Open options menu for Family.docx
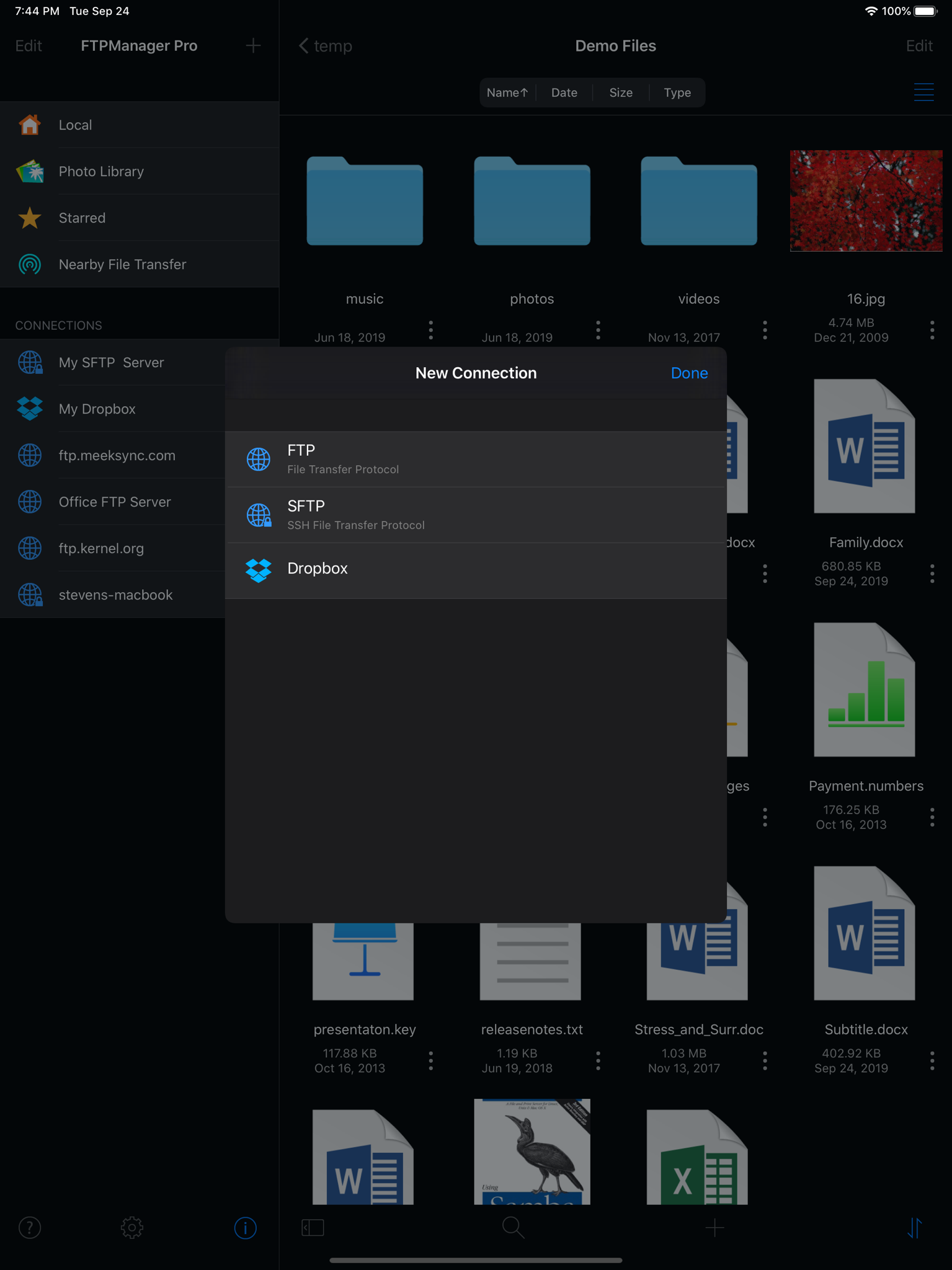The height and width of the screenshot is (1270, 952). pos(932,574)
